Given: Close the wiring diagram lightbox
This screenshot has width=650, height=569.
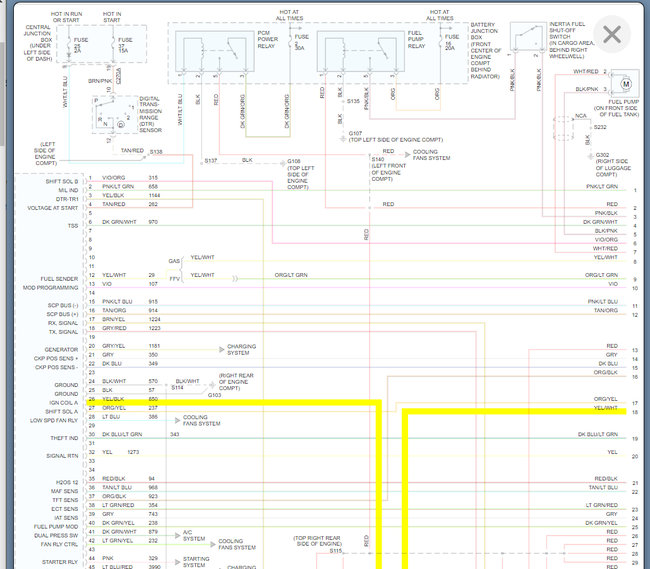Looking at the screenshot, I should 612,34.
